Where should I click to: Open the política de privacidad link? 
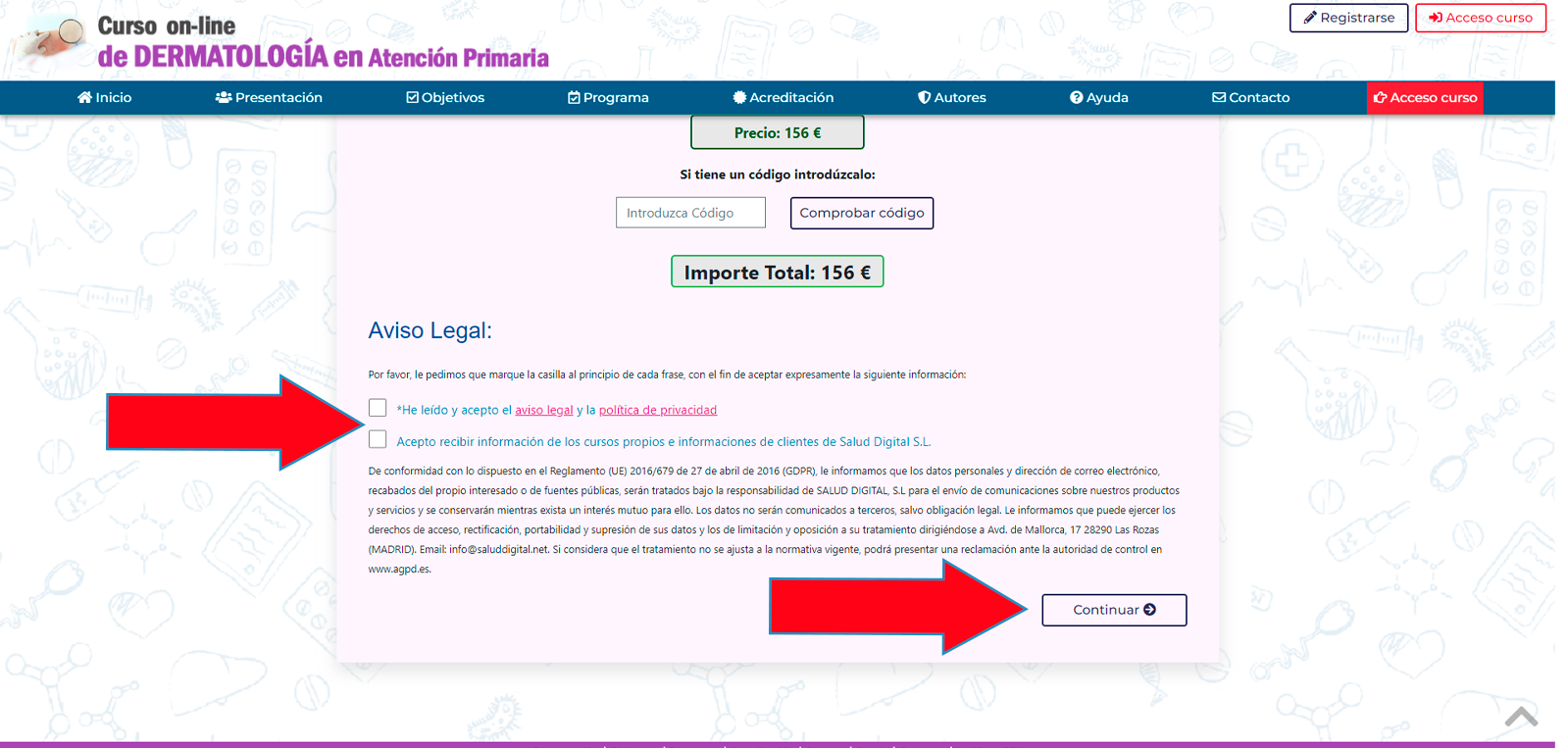coord(658,410)
